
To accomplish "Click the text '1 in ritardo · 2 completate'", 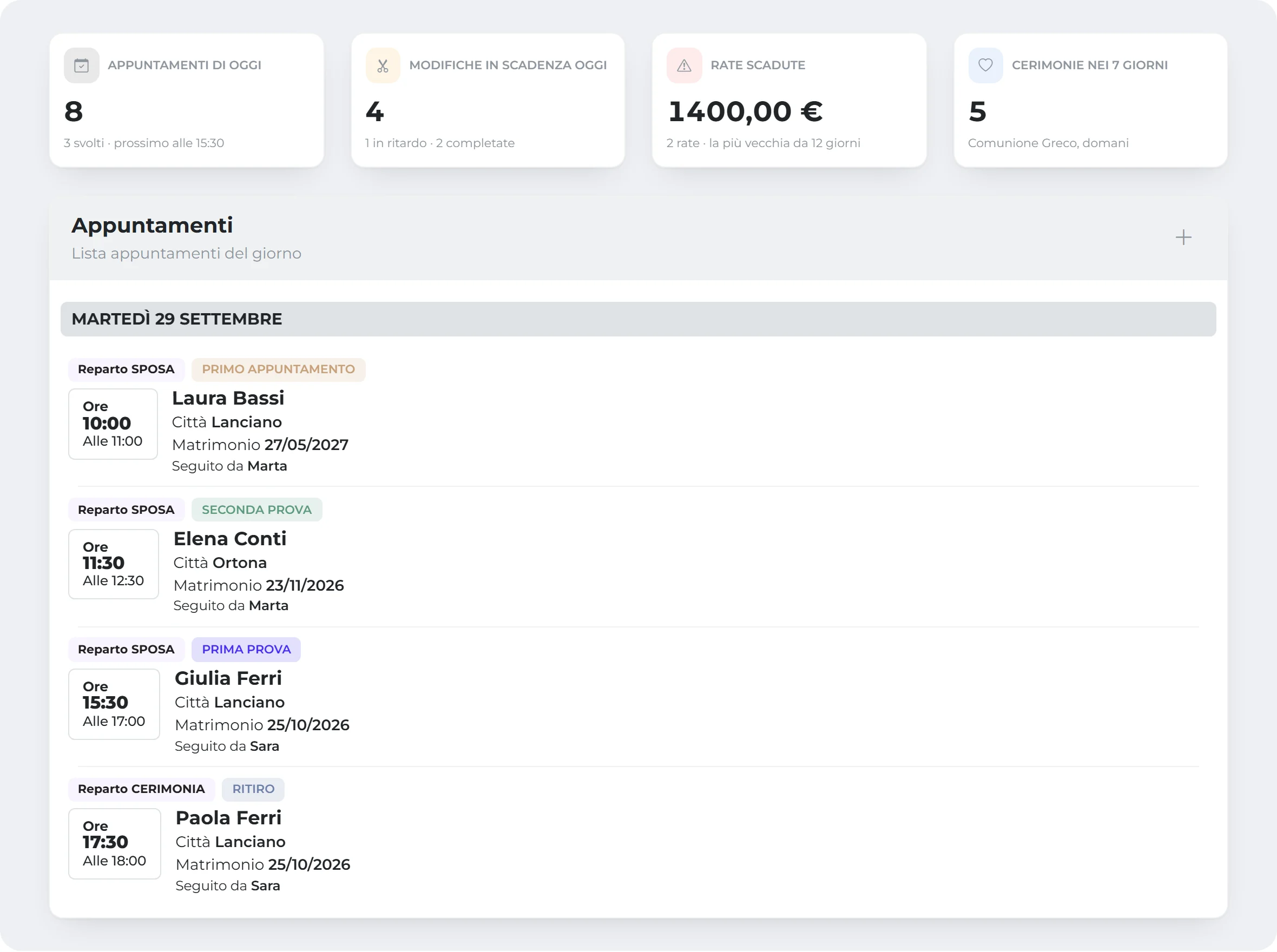I will pyautogui.click(x=440, y=143).
